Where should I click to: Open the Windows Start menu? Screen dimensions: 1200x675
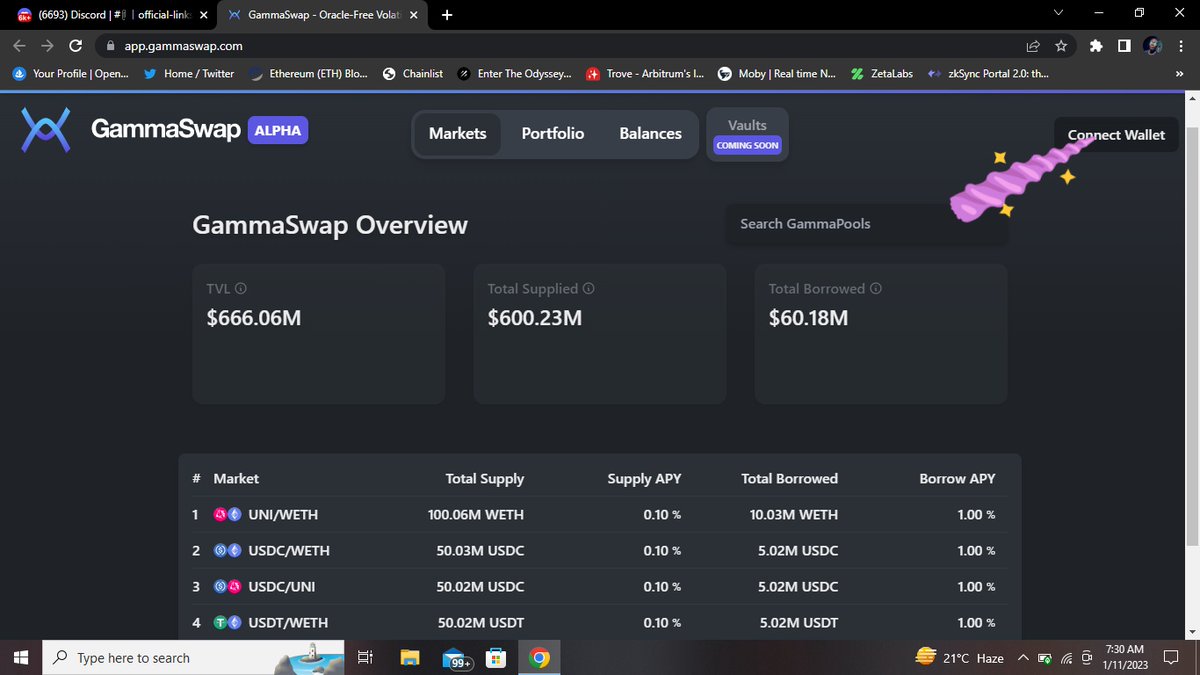click(x=21, y=657)
